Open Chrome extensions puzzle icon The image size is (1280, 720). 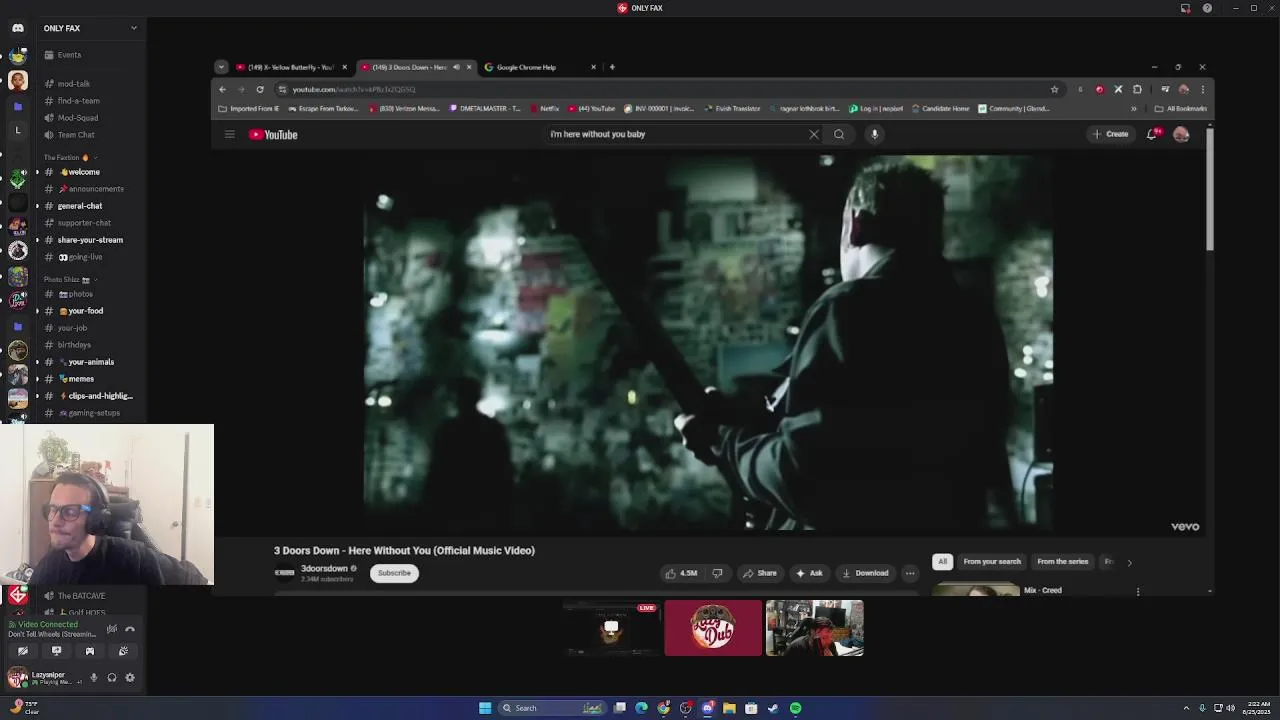click(x=1137, y=89)
